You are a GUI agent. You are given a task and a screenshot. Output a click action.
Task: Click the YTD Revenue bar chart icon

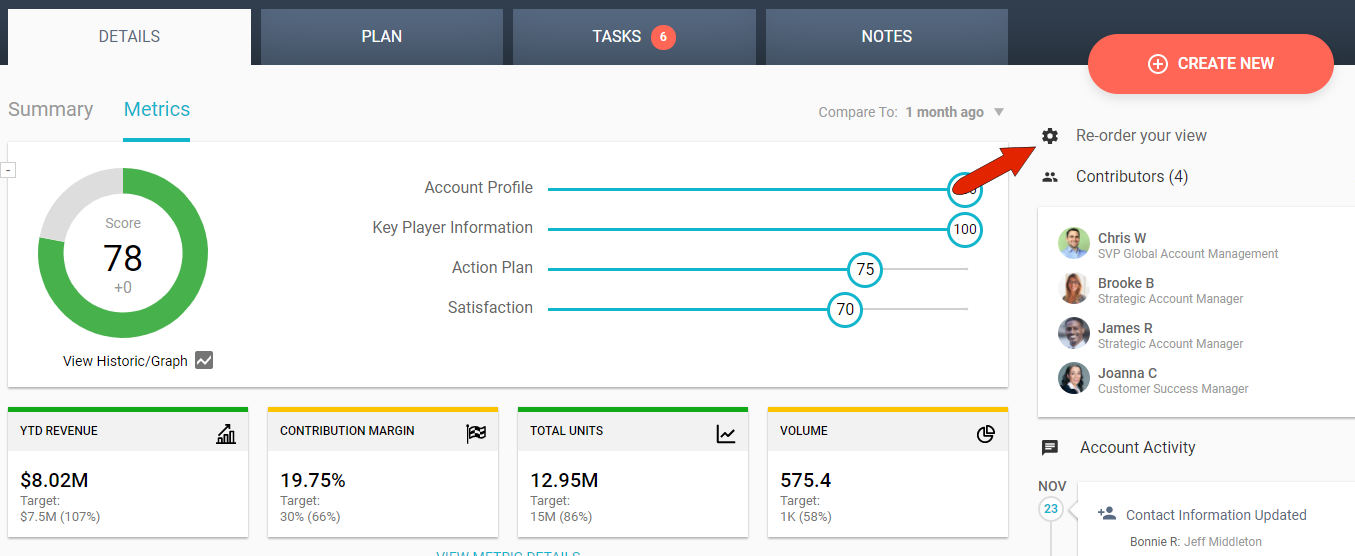226,434
